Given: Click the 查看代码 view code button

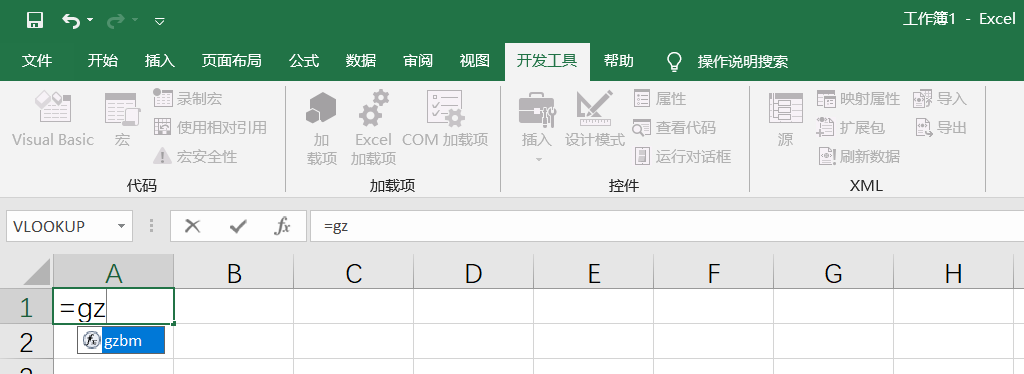Looking at the screenshot, I should click(x=675, y=128).
